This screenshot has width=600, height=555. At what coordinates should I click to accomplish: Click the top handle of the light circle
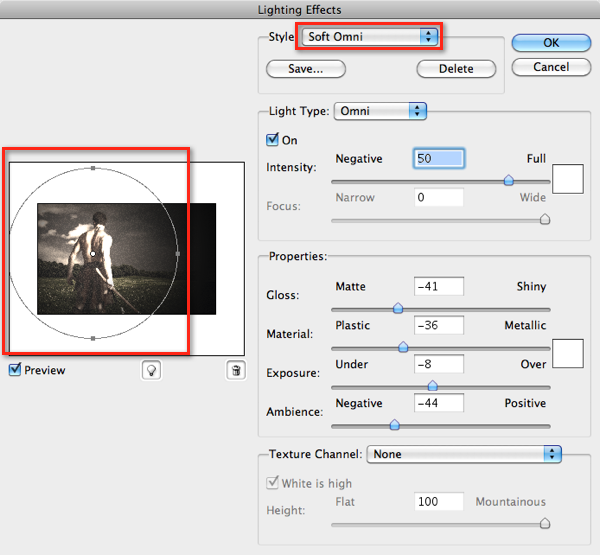coord(93,168)
